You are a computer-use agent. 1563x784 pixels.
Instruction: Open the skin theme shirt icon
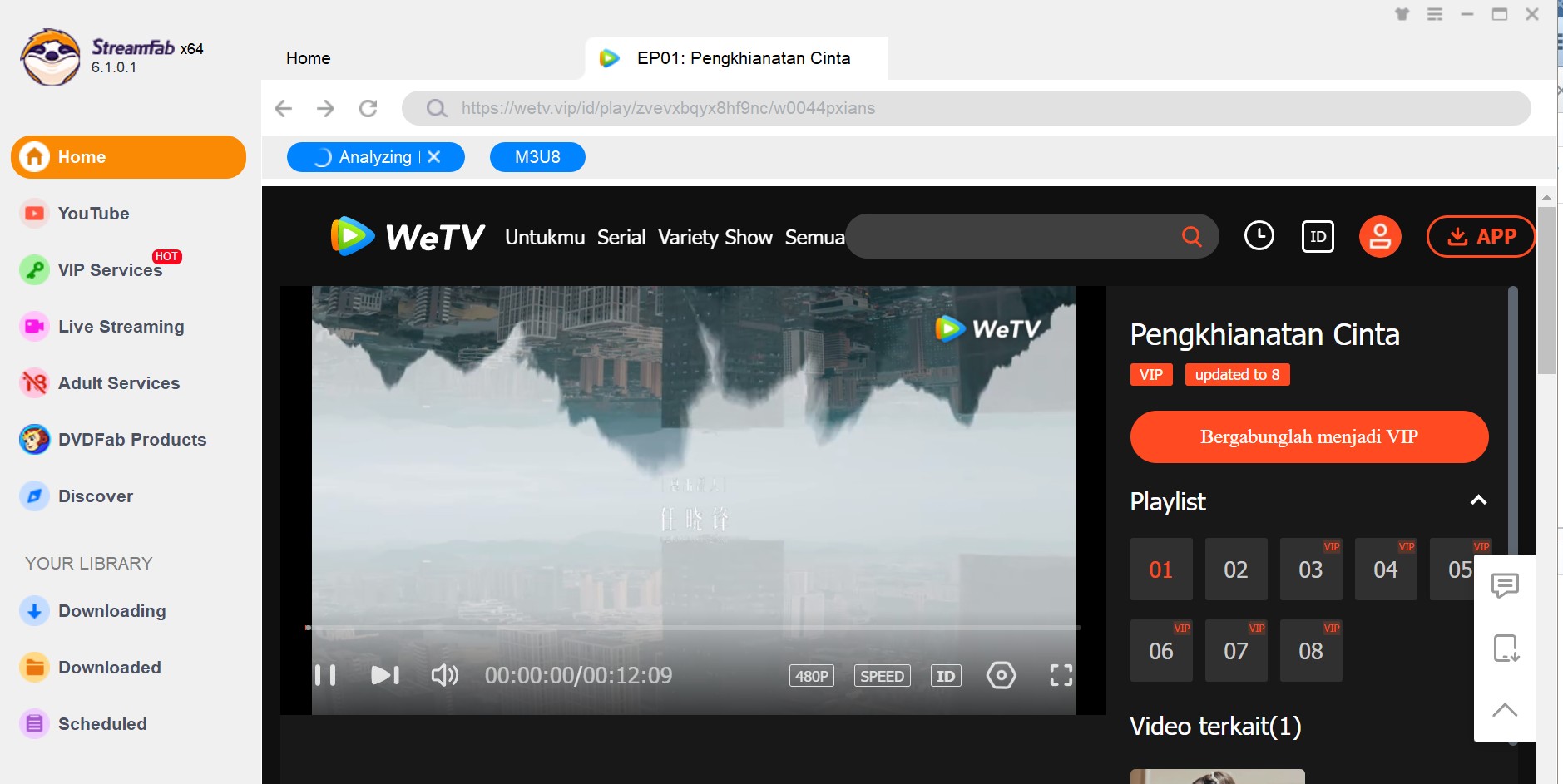click(1402, 14)
